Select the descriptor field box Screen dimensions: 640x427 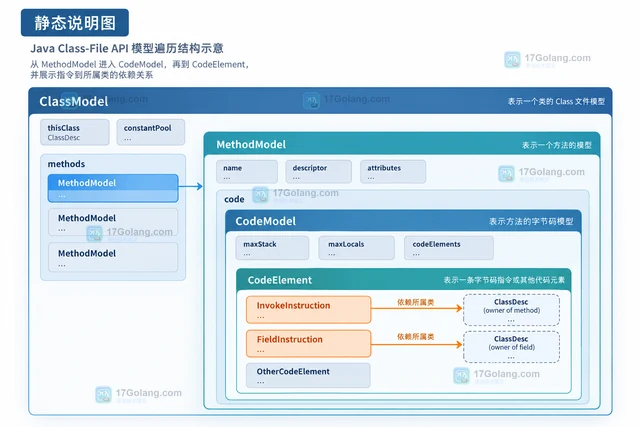coord(318,171)
